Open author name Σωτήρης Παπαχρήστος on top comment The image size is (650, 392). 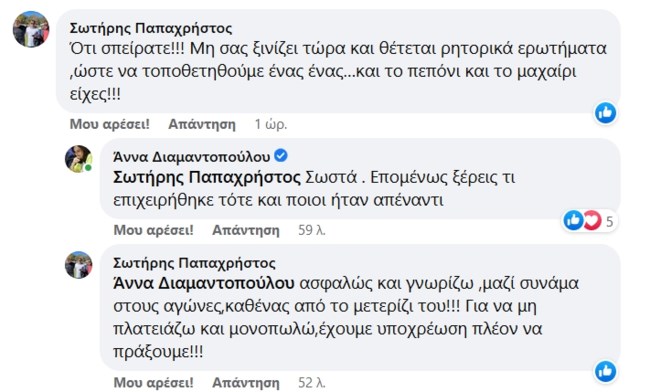click(x=151, y=28)
